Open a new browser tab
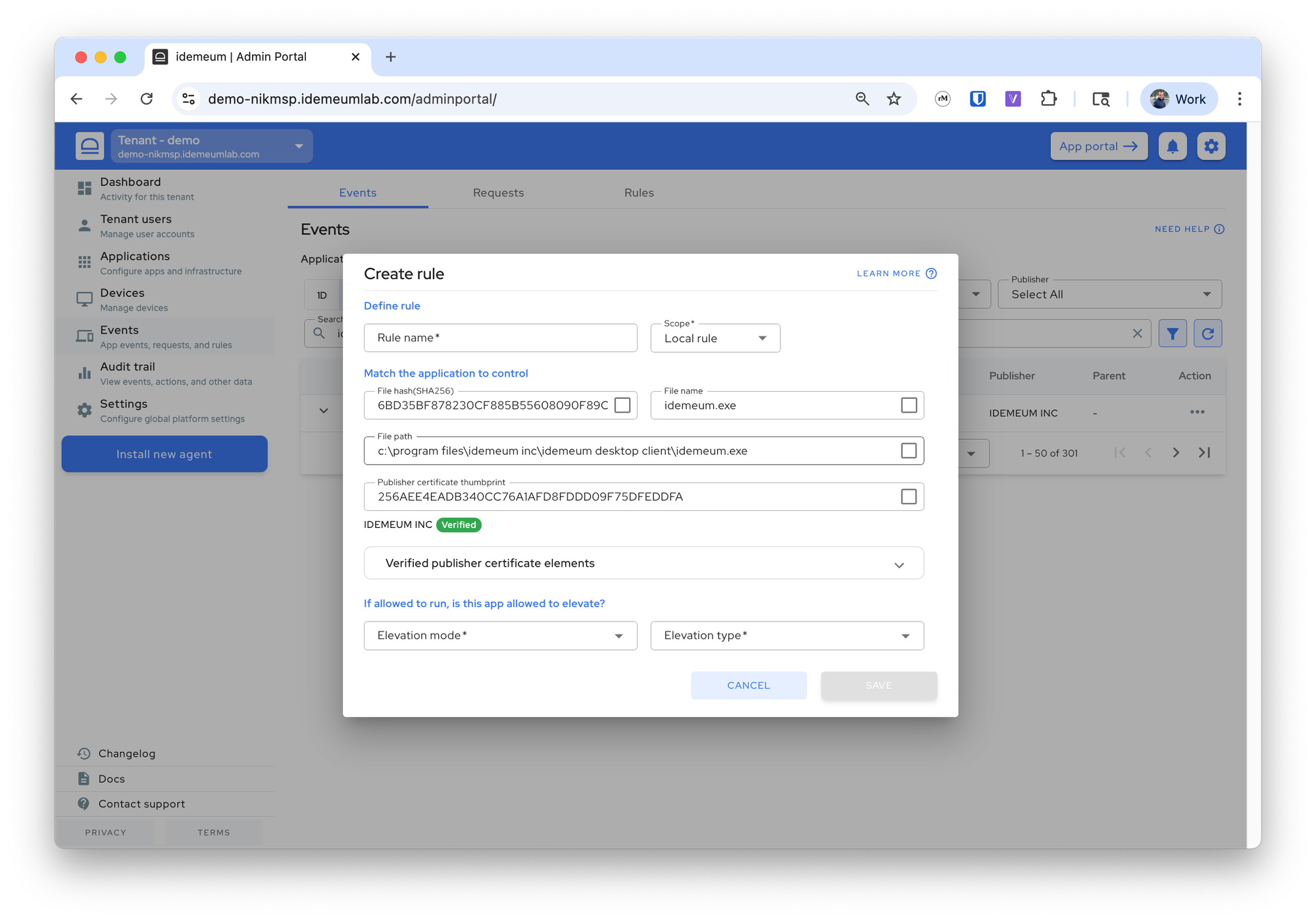 point(390,57)
